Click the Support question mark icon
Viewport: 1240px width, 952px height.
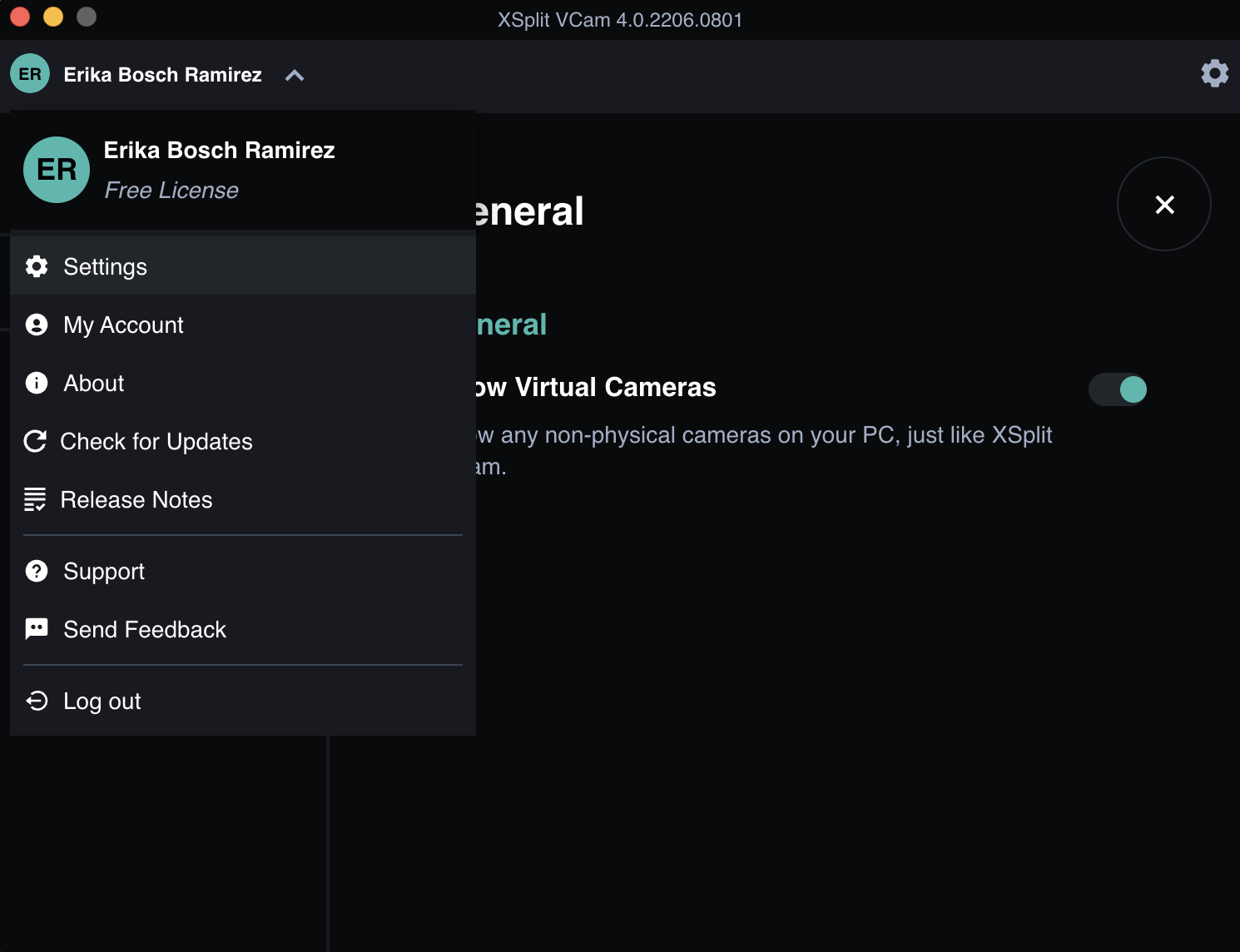(x=37, y=571)
